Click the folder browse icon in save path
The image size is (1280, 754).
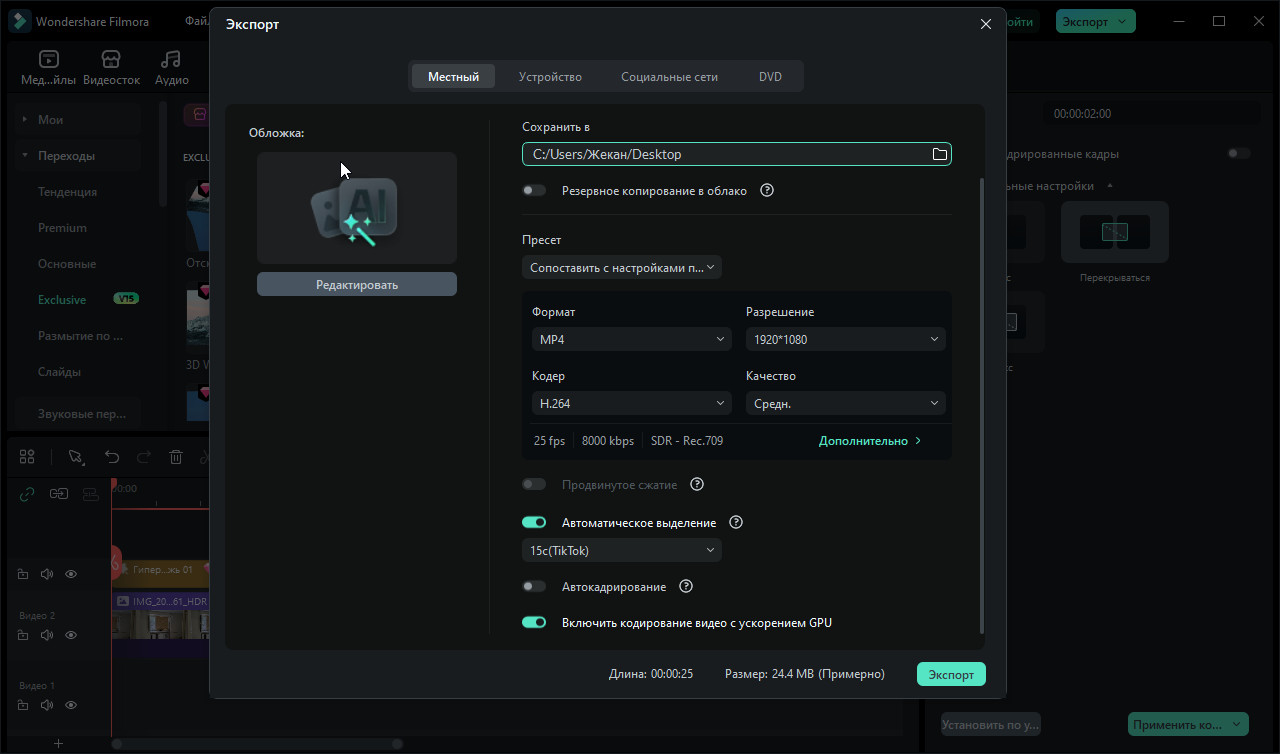pyautogui.click(x=939, y=154)
